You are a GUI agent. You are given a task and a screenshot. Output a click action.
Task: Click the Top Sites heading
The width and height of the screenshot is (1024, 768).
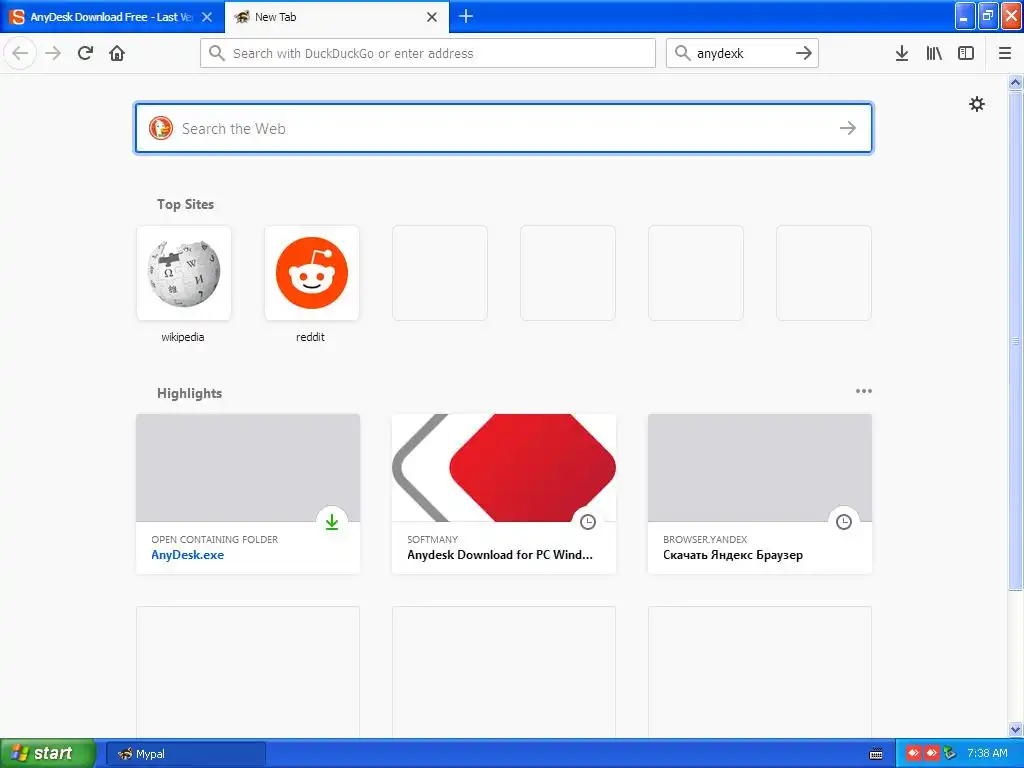[185, 204]
